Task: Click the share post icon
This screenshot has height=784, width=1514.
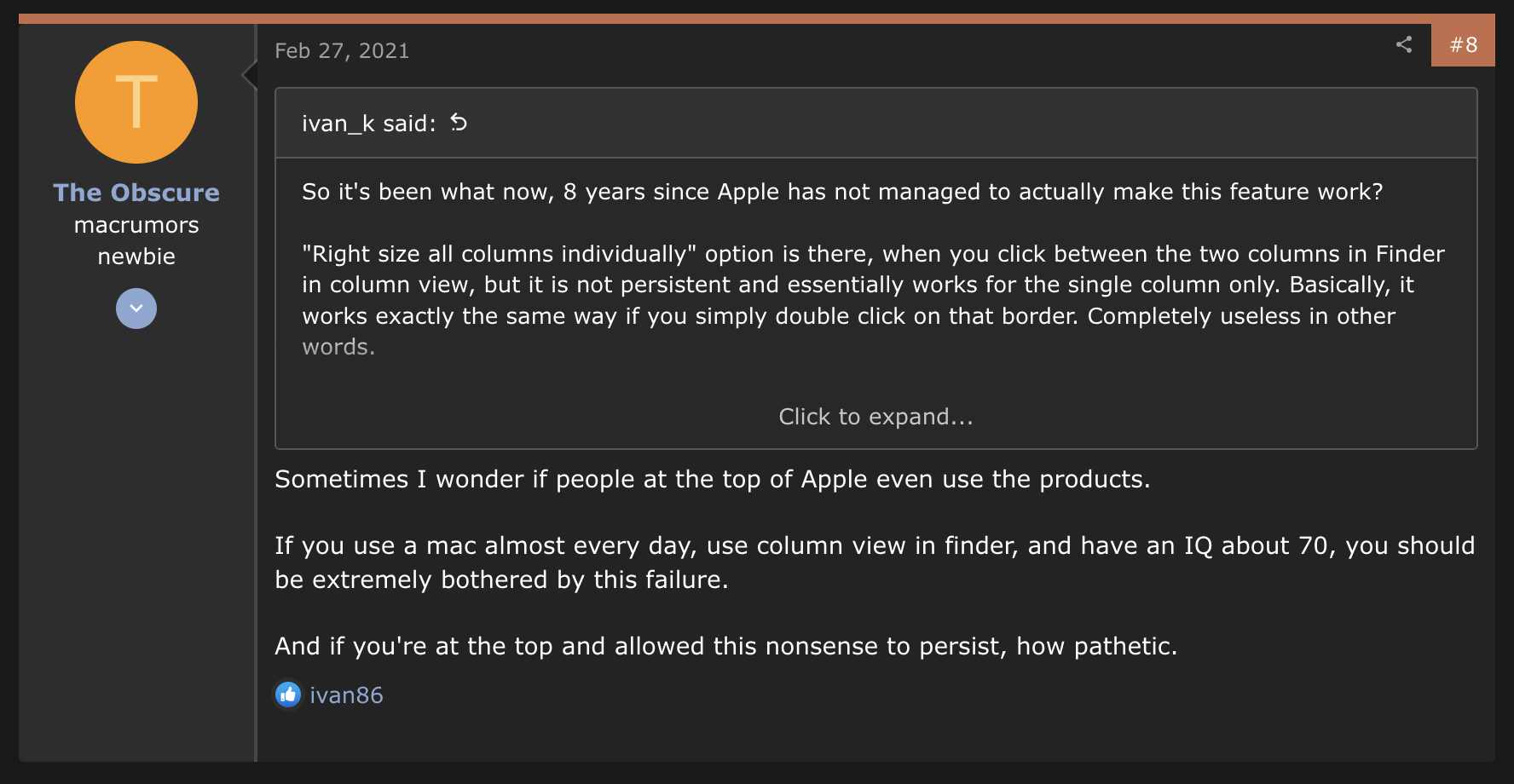Action: point(1404,44)
